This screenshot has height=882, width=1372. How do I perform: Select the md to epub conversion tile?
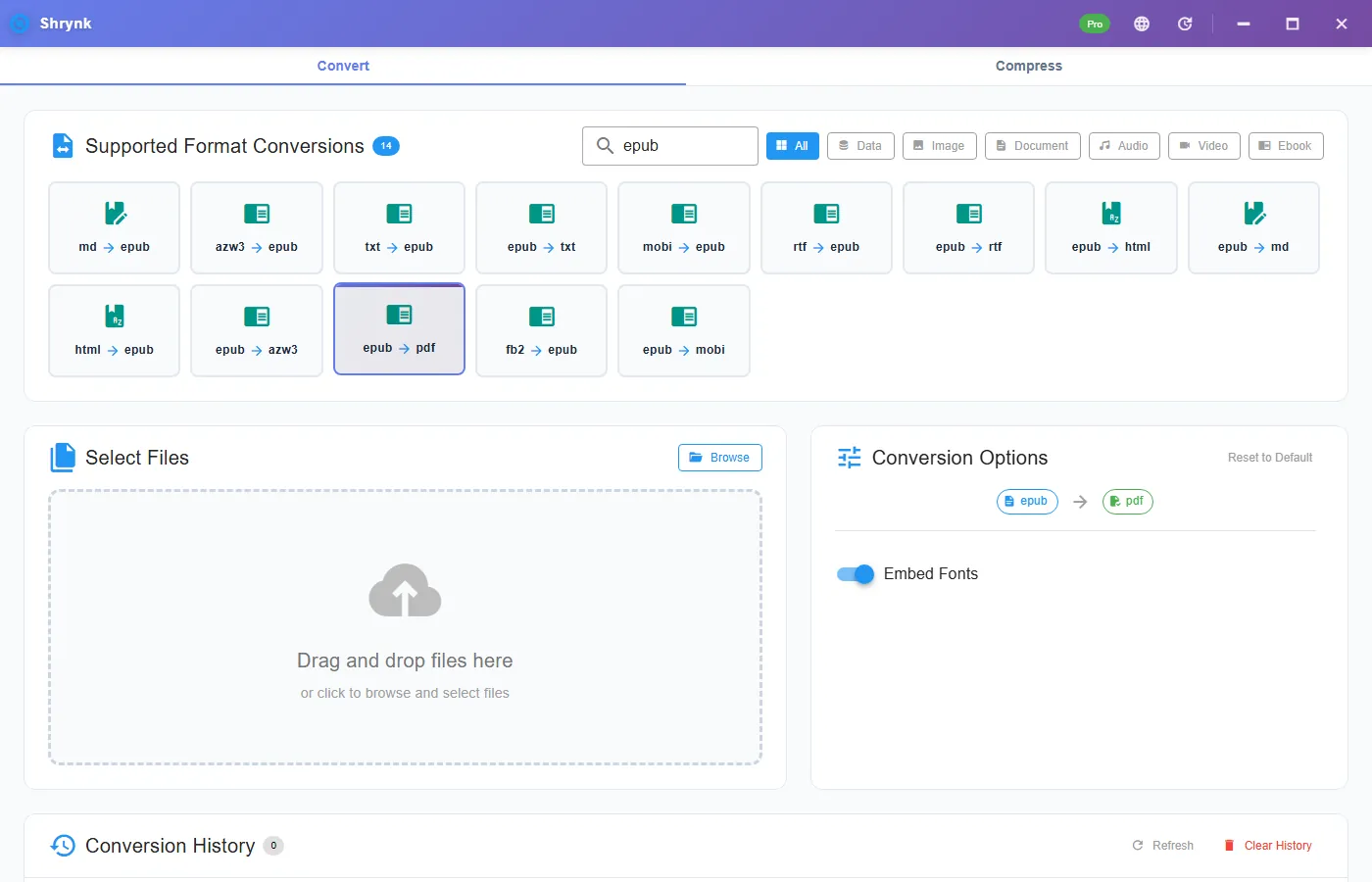(114, 227)
